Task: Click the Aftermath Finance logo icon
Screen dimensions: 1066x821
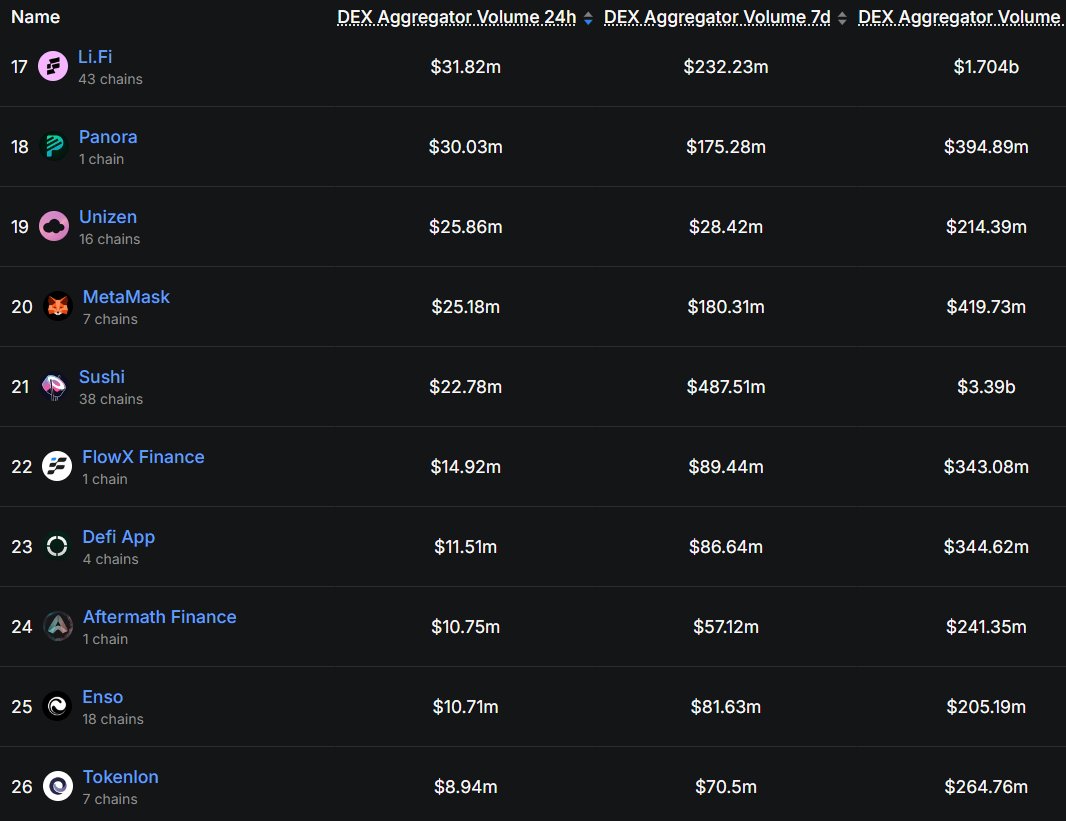Action: click(x=58, y=626)
